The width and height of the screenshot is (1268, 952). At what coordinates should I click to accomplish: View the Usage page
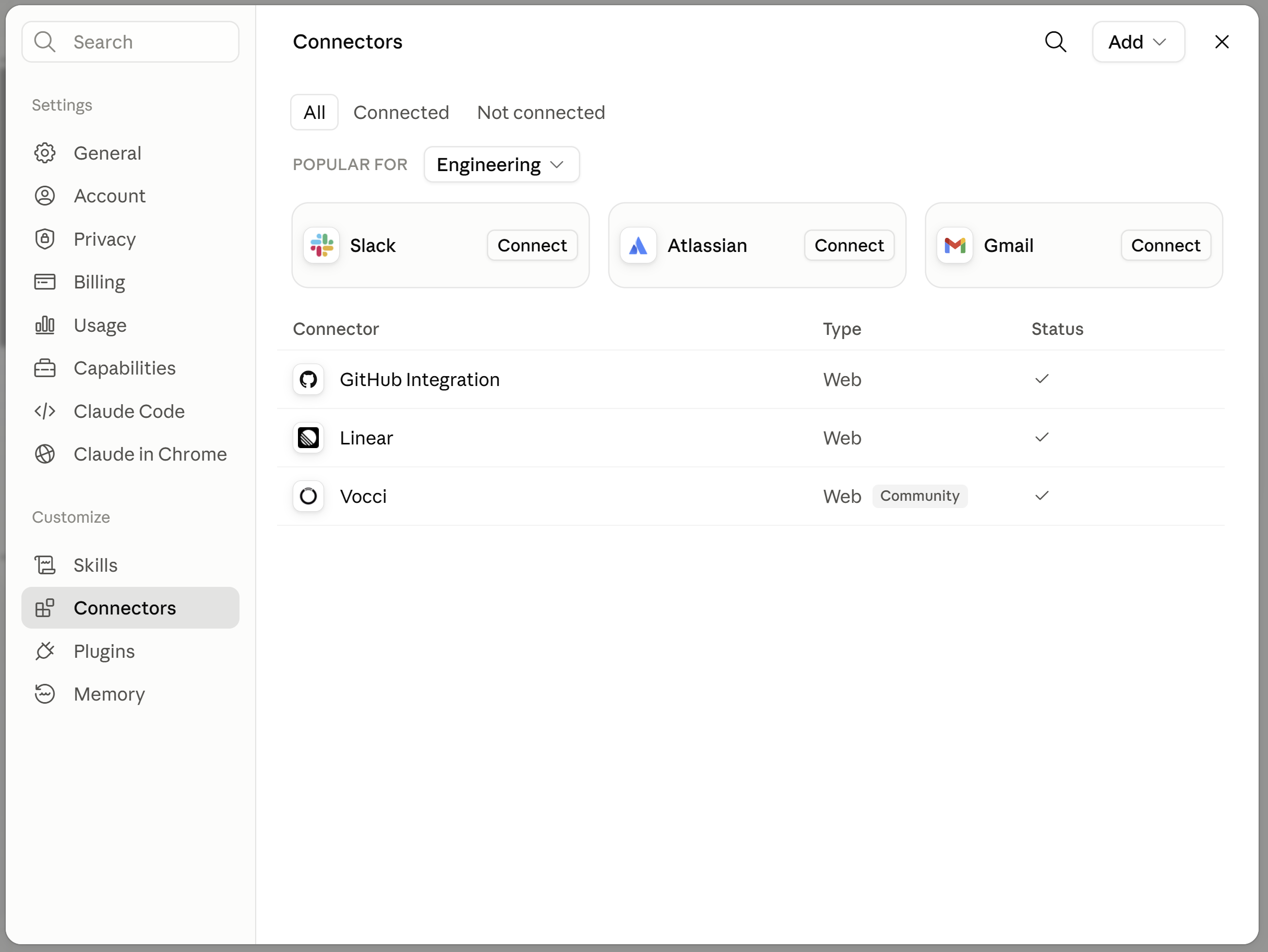[x=130, y=325]
